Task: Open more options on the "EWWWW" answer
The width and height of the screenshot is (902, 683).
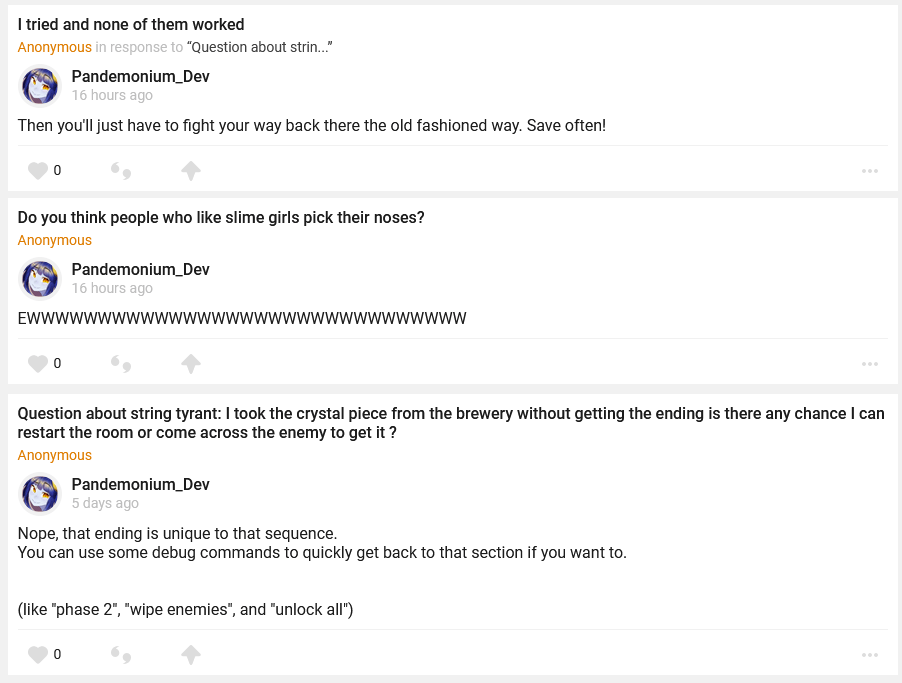Action: coord(869,364)
